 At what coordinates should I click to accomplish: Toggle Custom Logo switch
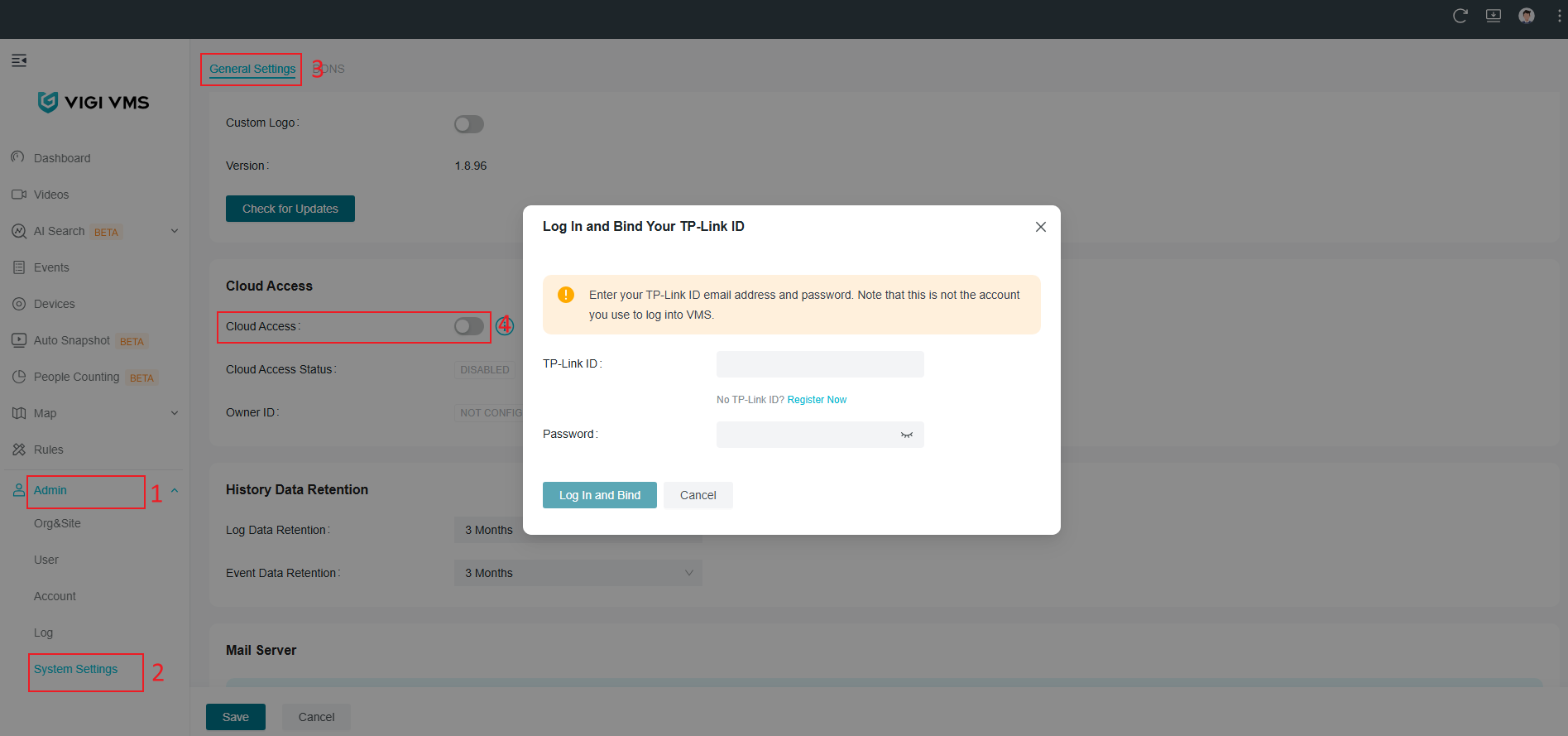[469, 124]
